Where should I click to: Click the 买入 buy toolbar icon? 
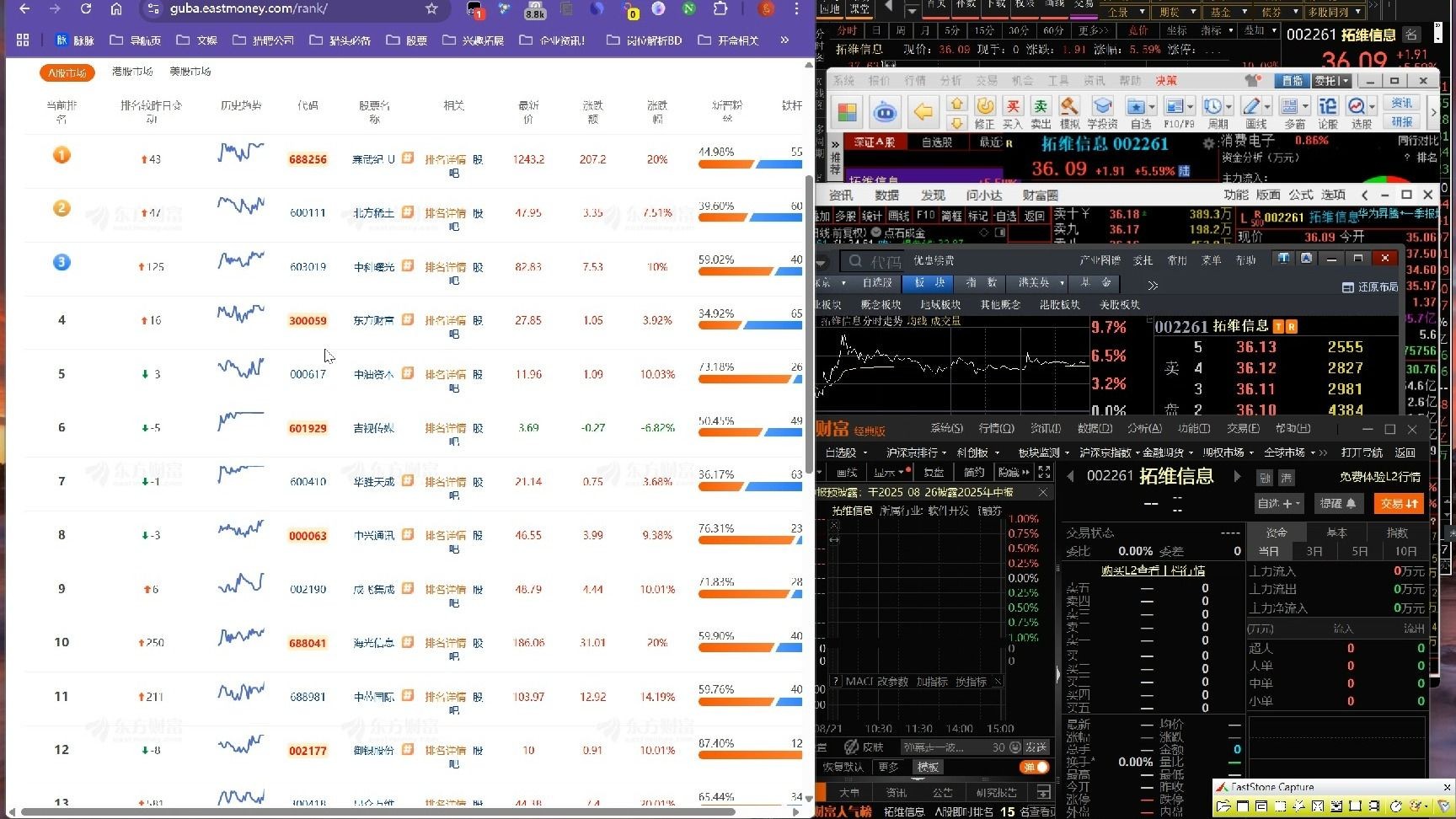pyautogui.click(x=1013, y=112)
